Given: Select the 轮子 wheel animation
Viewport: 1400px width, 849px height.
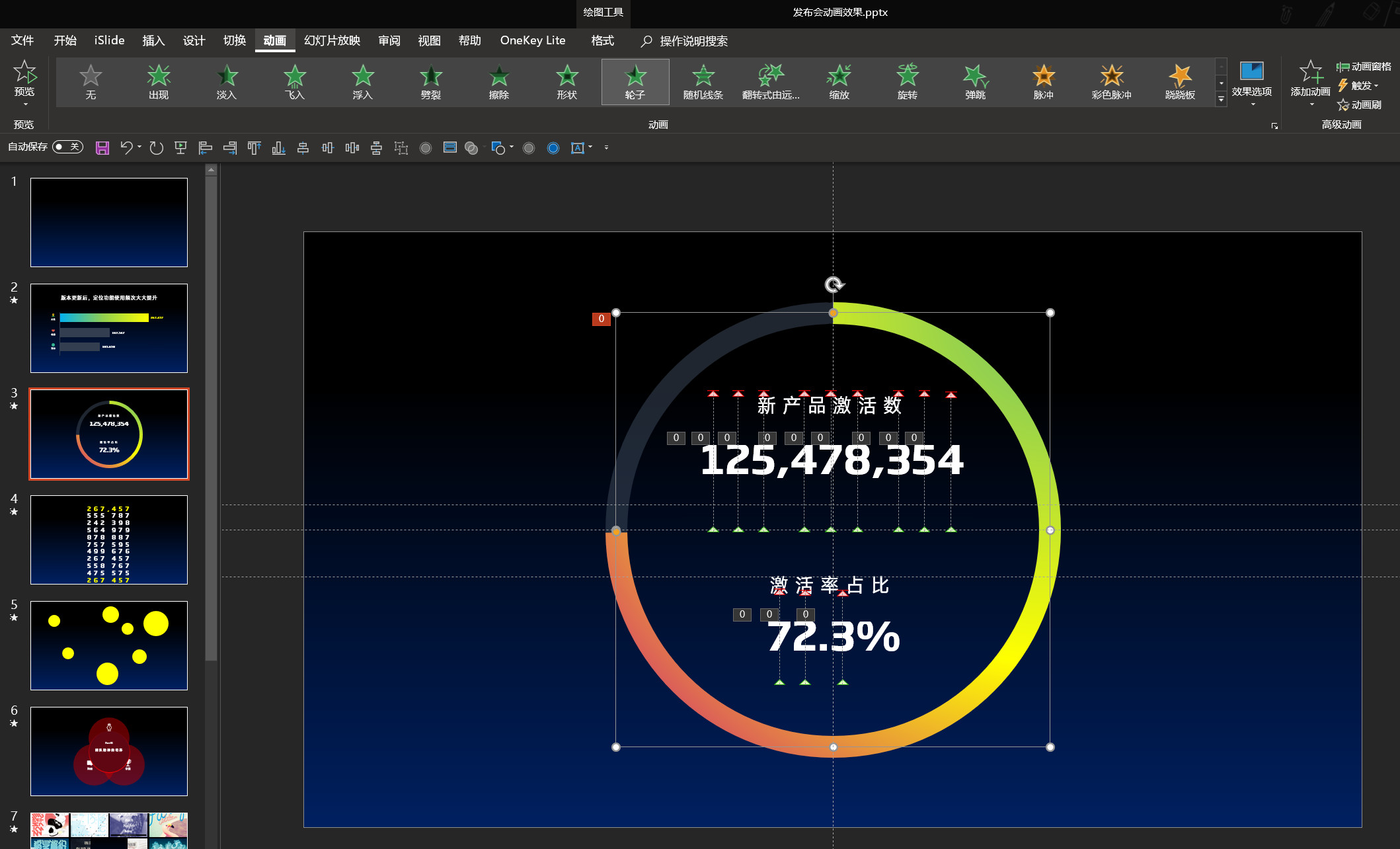Looking at the screenshot, I should coord(635,82).
